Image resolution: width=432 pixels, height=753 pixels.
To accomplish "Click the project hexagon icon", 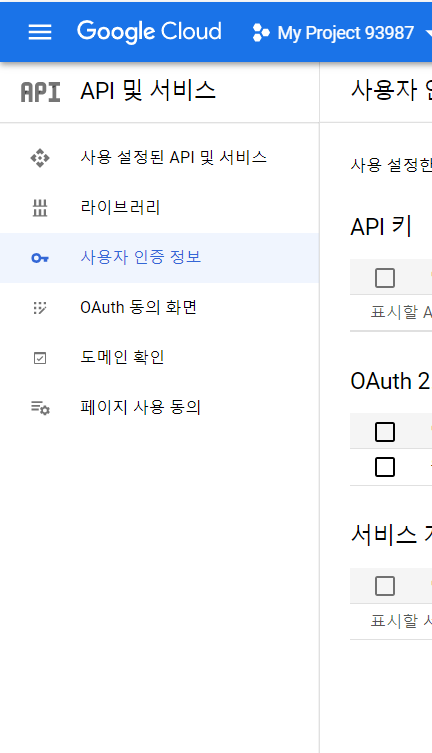I will [261, 33].
